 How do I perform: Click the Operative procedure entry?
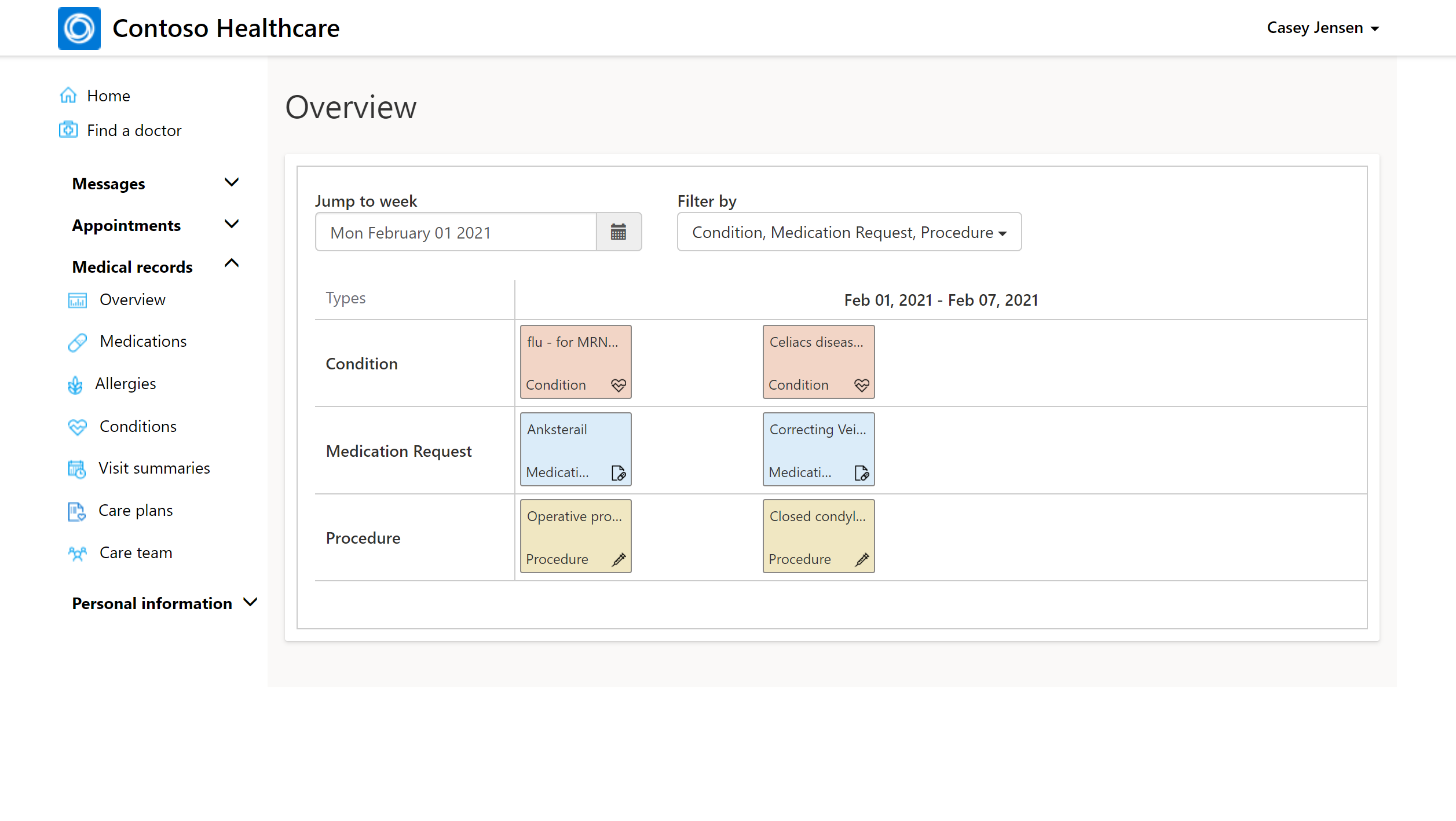coord(575,536)
